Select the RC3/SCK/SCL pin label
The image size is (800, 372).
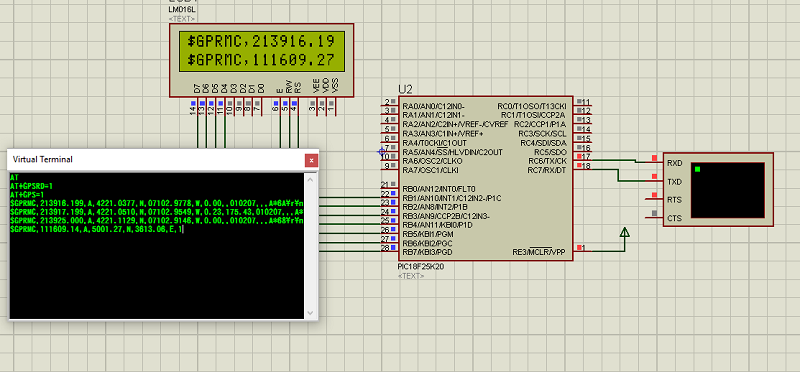[542, 133]
